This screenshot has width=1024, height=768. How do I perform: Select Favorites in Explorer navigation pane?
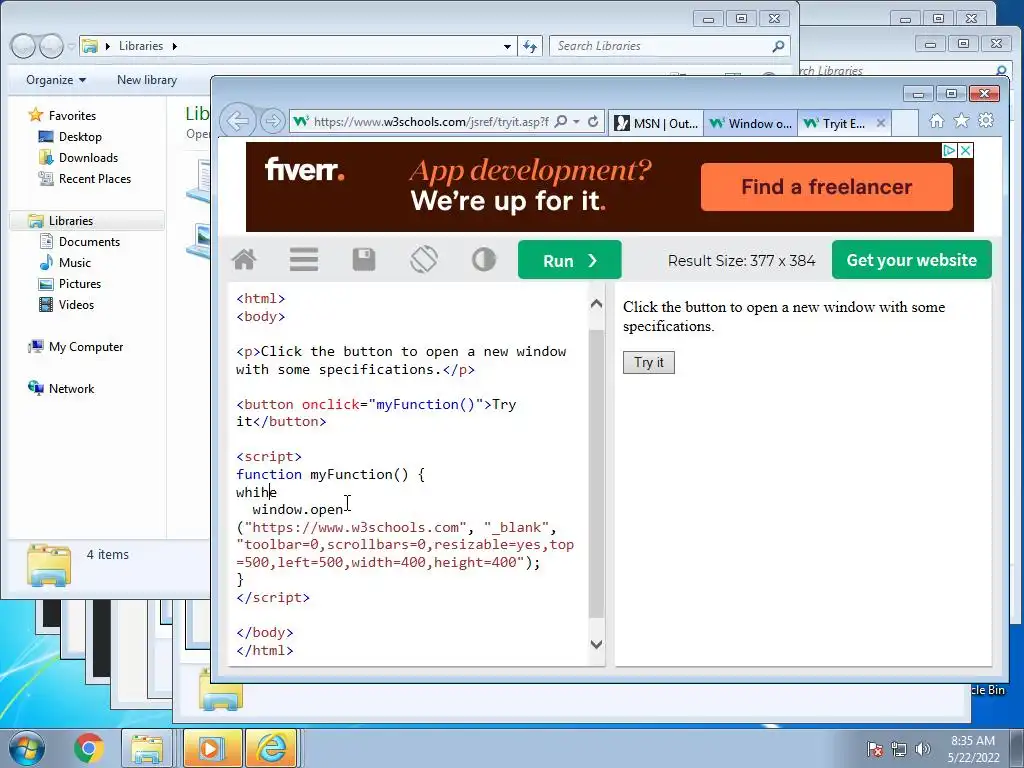point(72,116)
